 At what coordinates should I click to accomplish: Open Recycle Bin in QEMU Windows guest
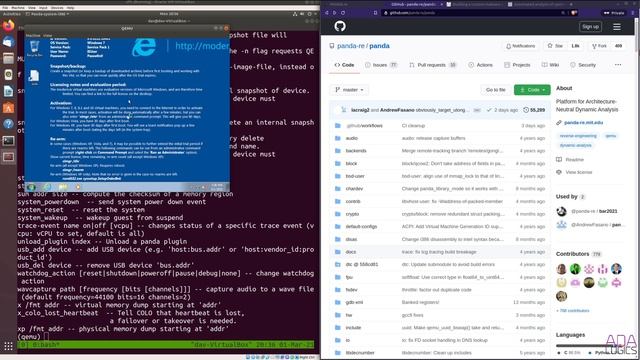[x=34, y=48]
